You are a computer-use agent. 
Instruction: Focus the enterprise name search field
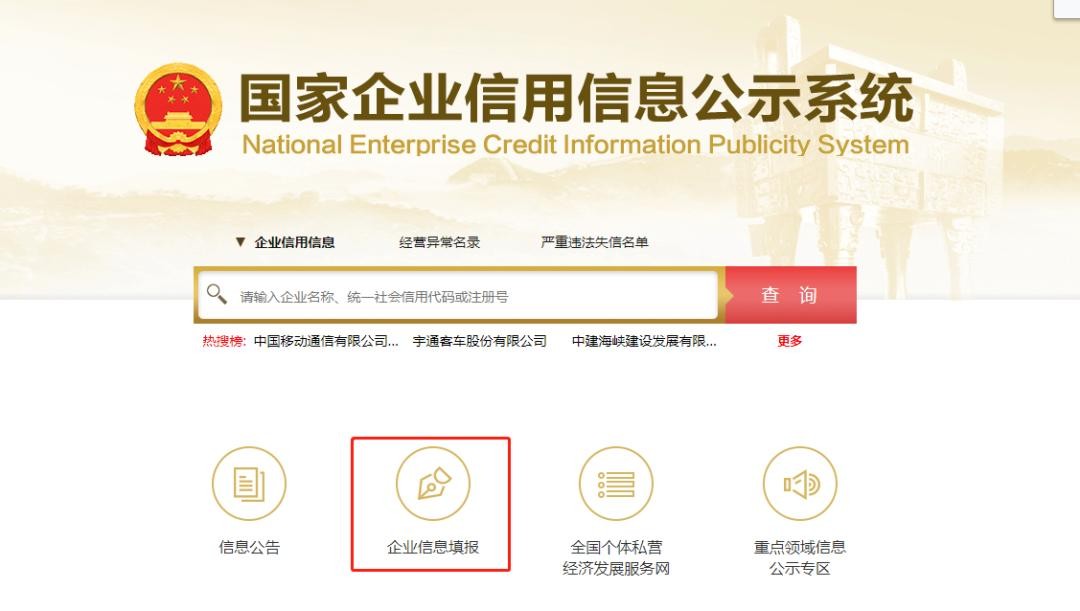tap(458, 296)
